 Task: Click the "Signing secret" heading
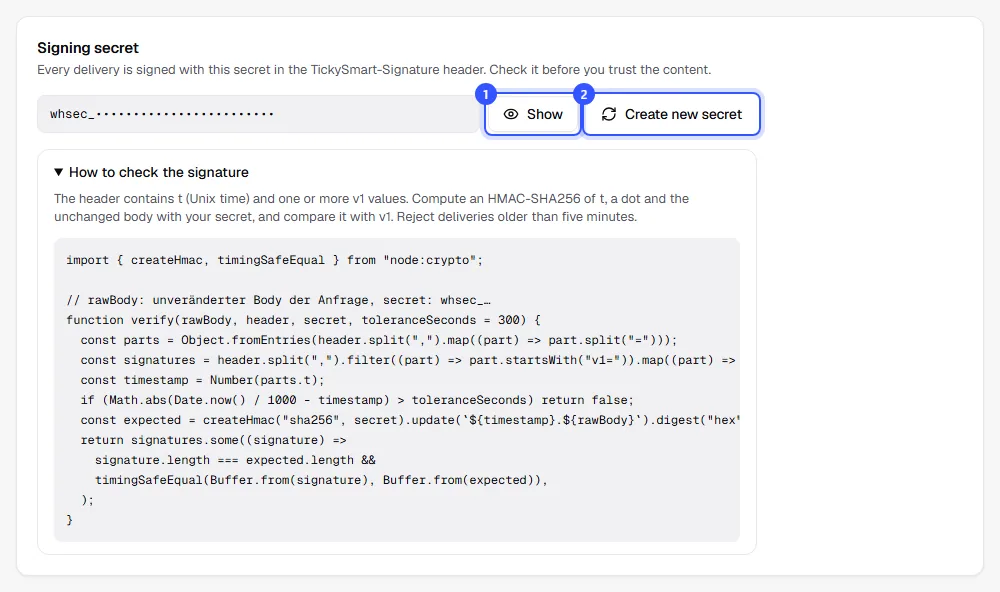click(88, 48)
